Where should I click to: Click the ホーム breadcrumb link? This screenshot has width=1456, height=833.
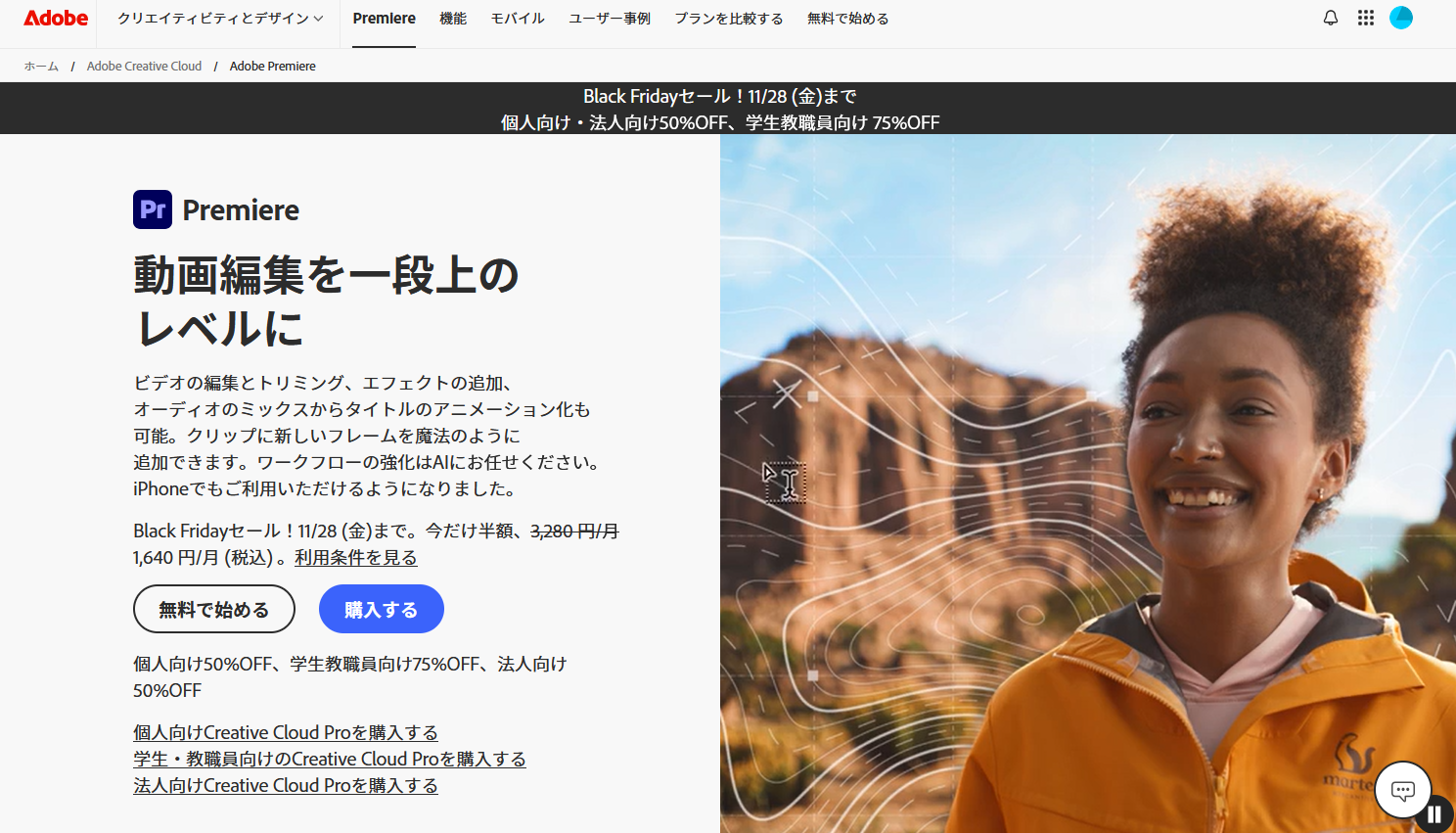(x=41, y=67)
